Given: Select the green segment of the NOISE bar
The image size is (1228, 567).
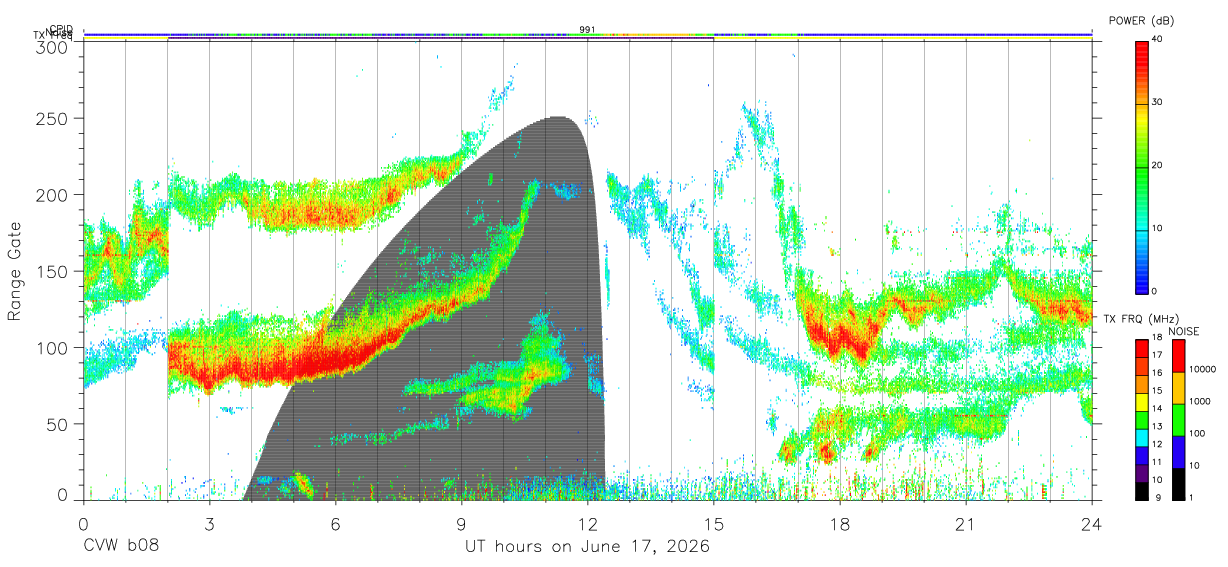Looking at the screenshot, I should [x=1177, y=420].
